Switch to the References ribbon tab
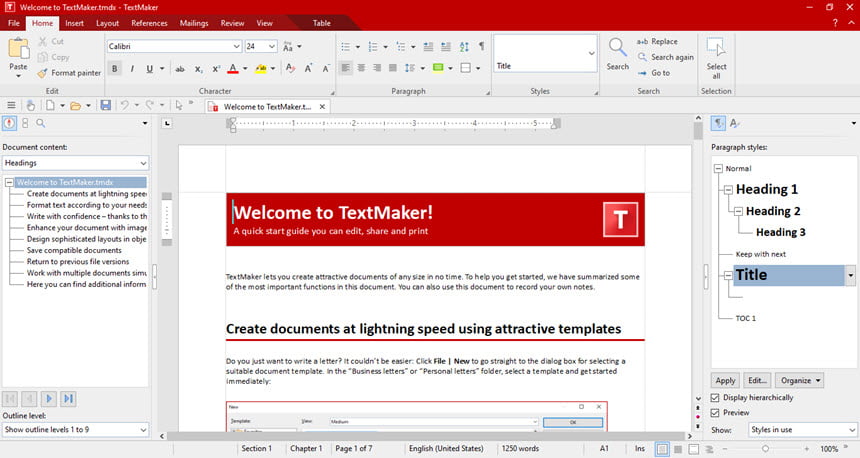 (x=149, y=23)
